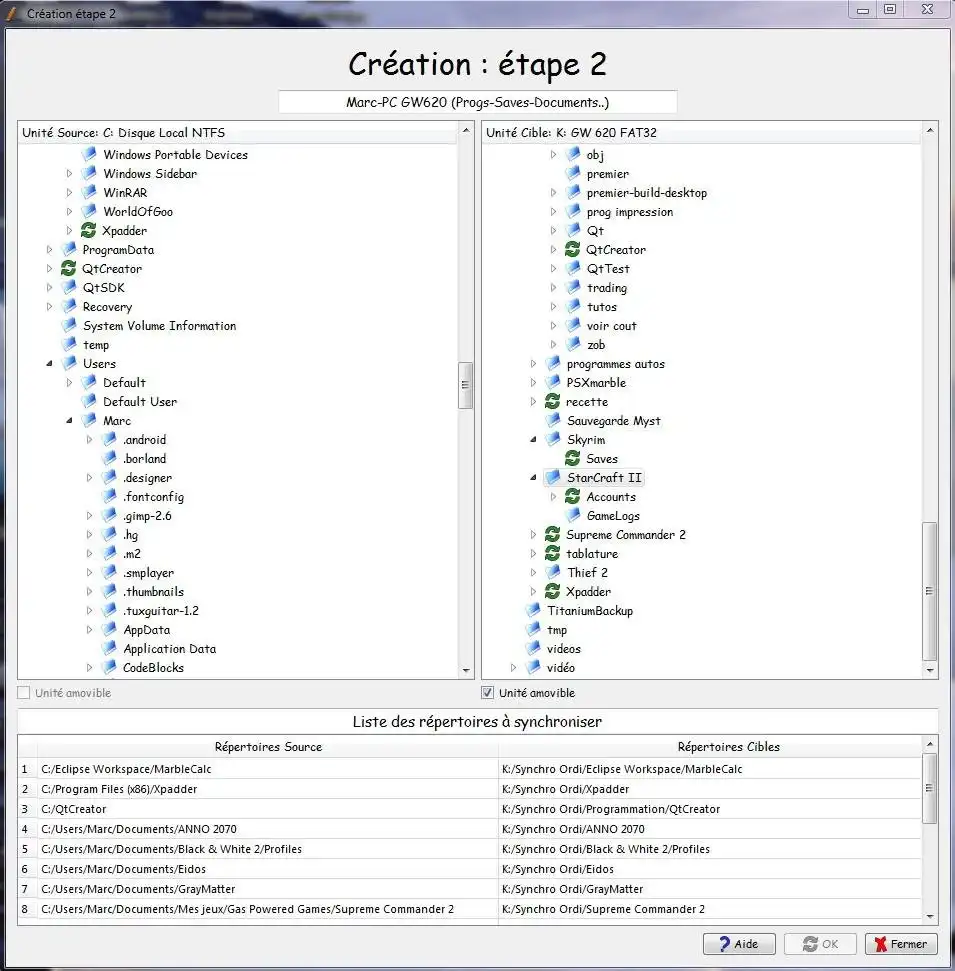Select cell K:/Synchro Ordi/Xpadder
This screenshot has width=955, height=971.
(x=710, y=789)
